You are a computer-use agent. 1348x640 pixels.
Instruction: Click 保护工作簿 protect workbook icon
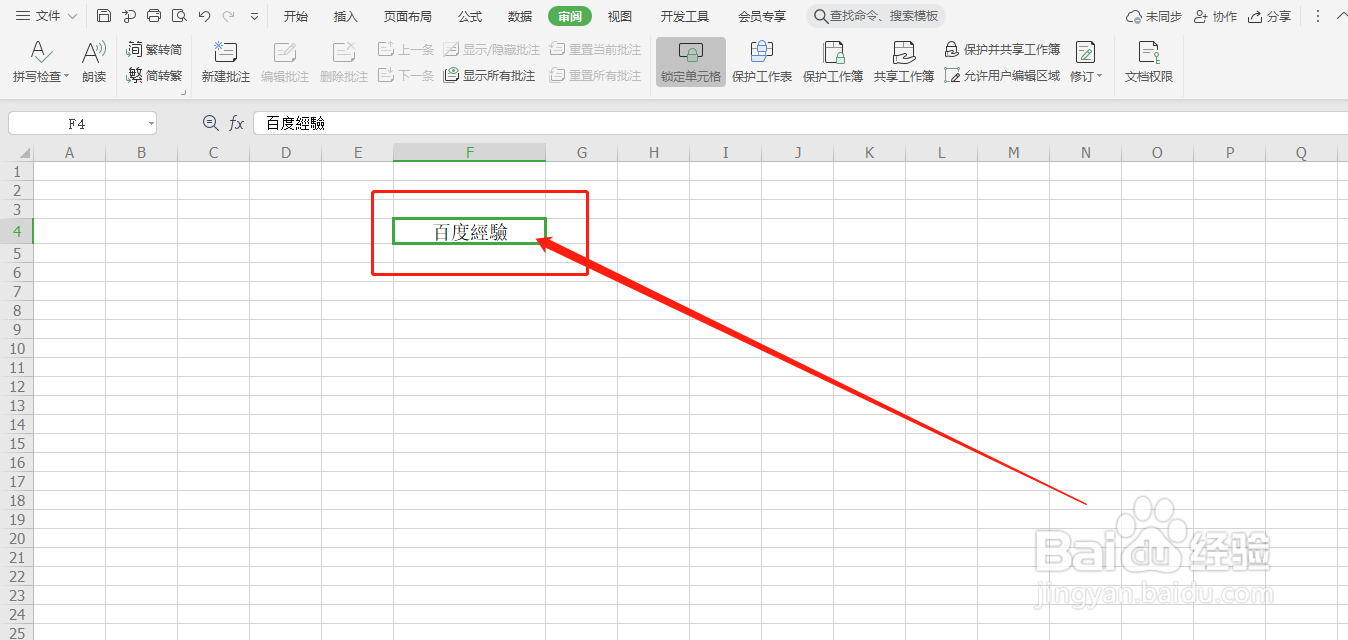click(833, 62)
